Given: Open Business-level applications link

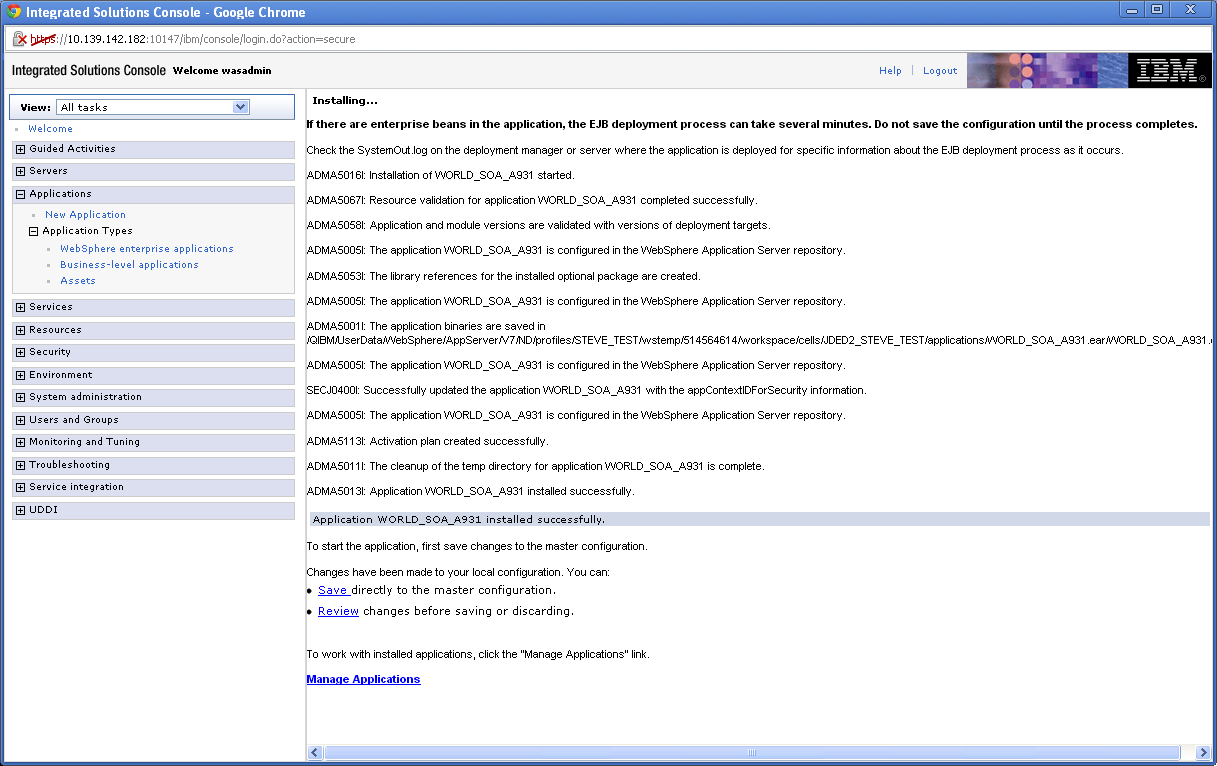Looking at the screenshot, I should coord(129,265).
